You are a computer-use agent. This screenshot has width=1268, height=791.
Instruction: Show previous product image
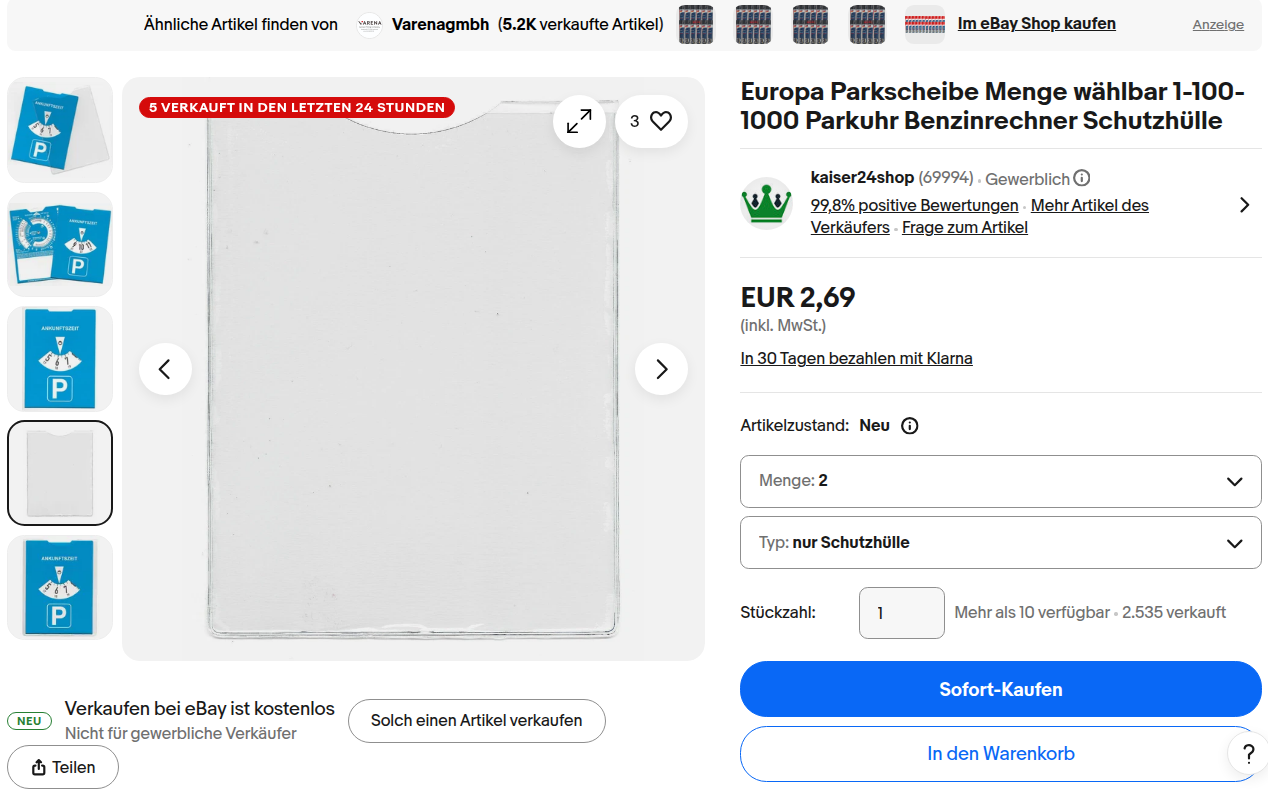pos(165,369)
